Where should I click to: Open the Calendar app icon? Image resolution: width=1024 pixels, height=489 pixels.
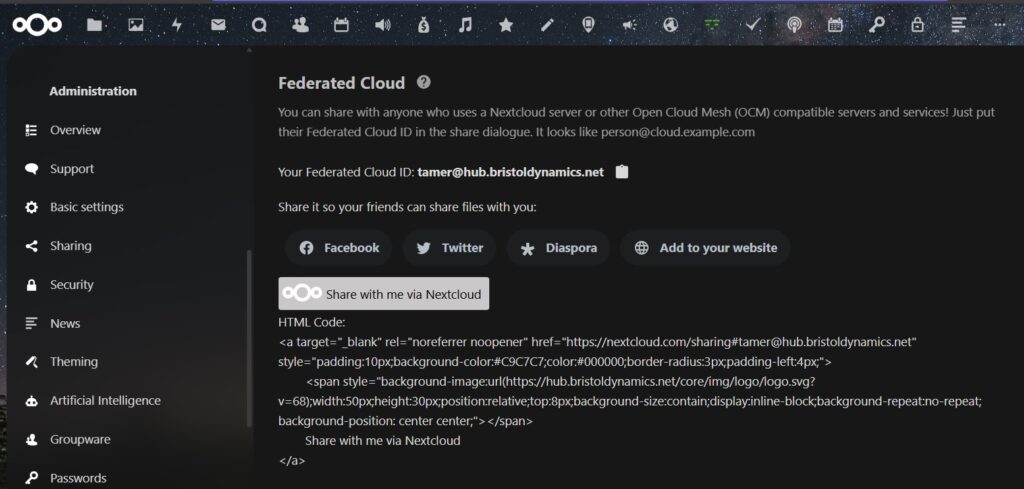(342, 25)
